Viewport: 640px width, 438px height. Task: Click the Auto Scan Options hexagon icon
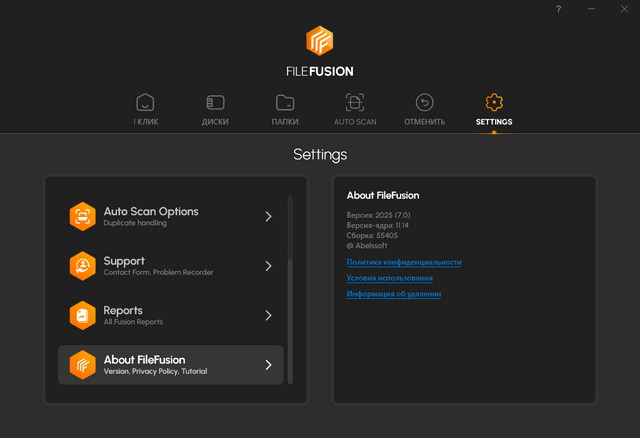pos(82,216)
